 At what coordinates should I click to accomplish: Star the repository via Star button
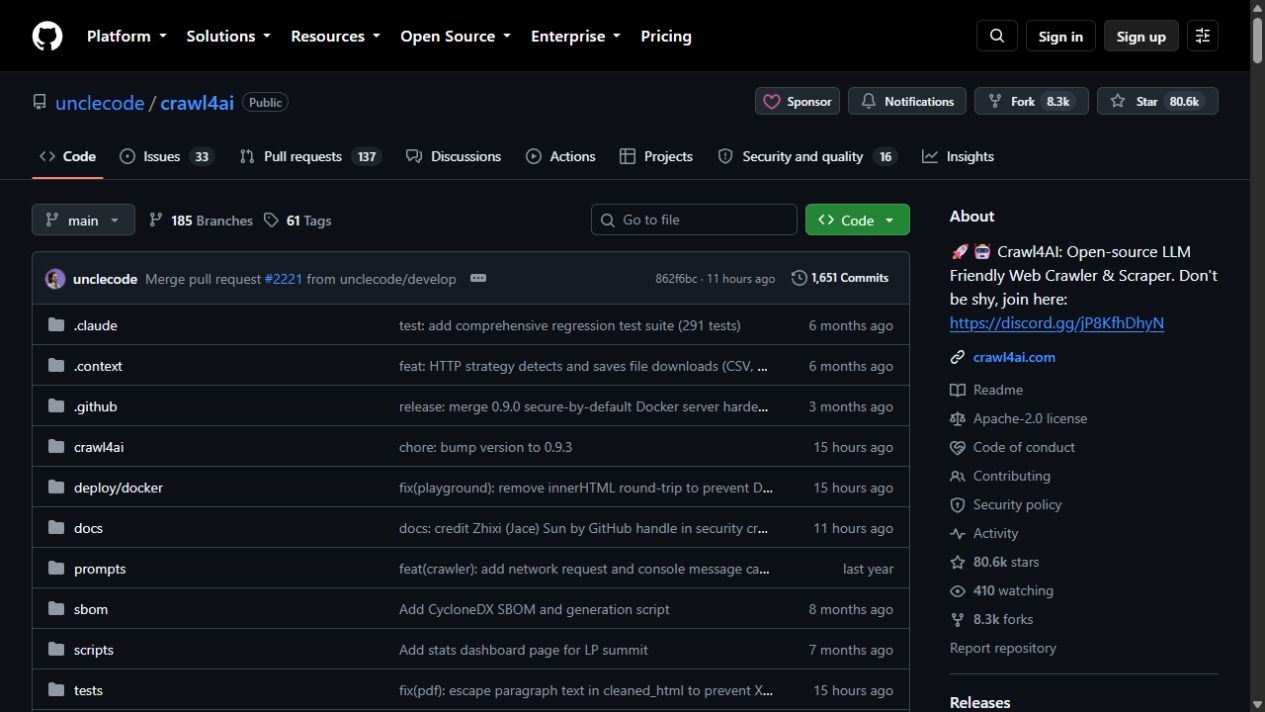tap(1157, 101)
